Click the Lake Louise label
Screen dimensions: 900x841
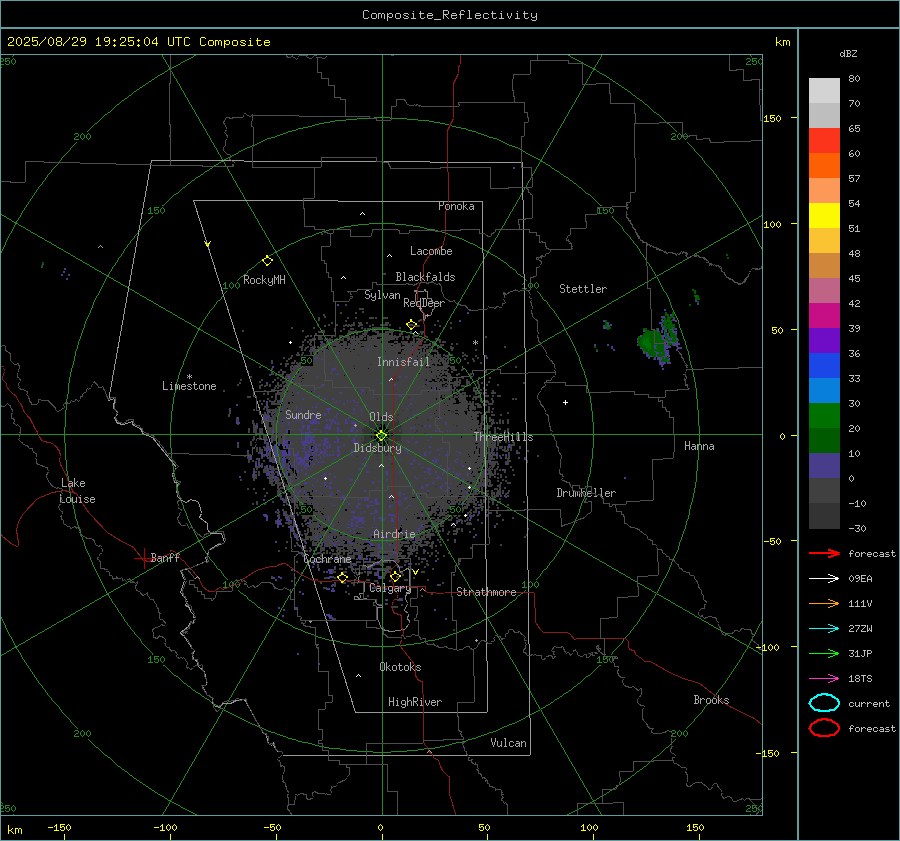(x=77, y=491)
